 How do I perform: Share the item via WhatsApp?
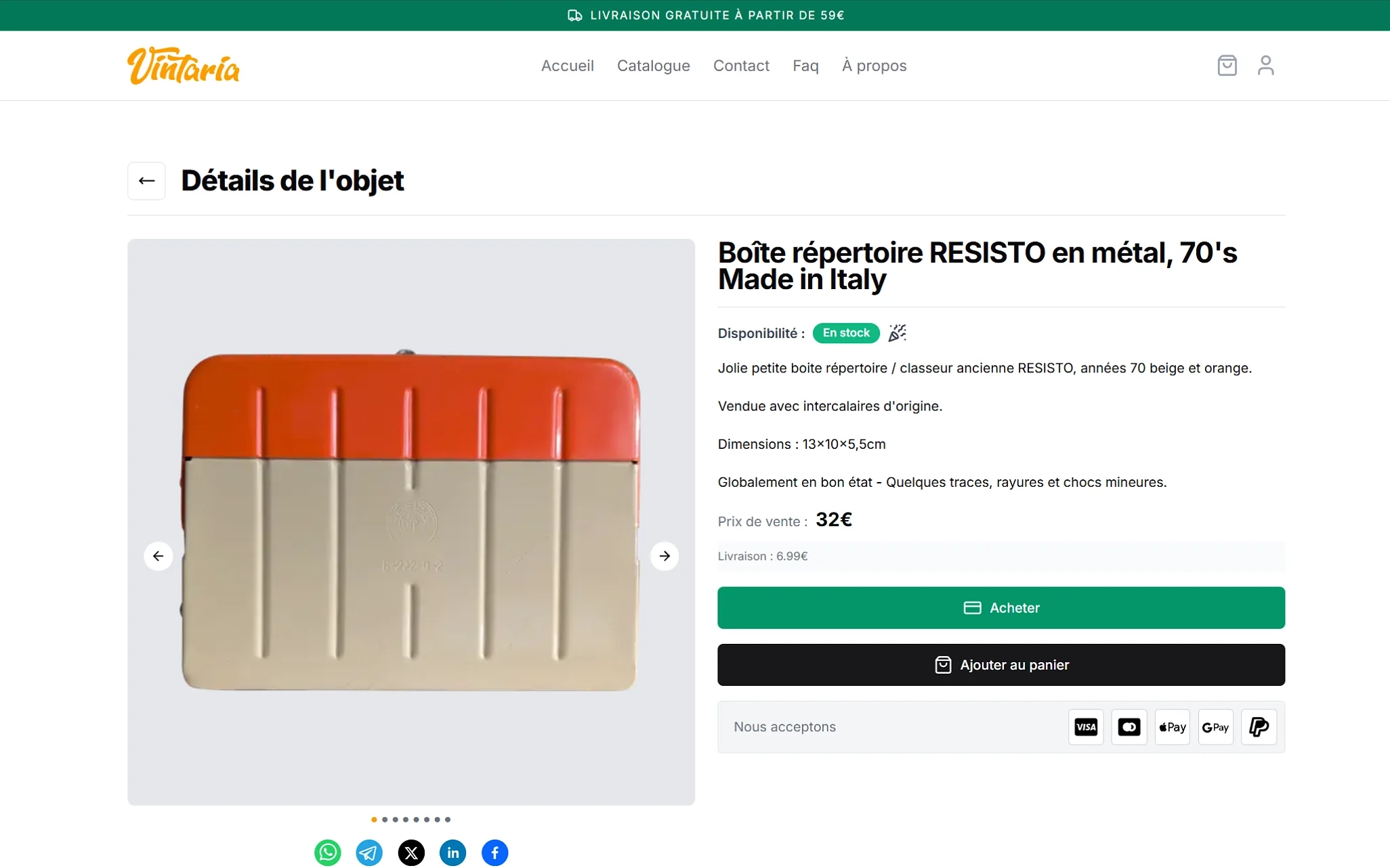pos(328,852)
